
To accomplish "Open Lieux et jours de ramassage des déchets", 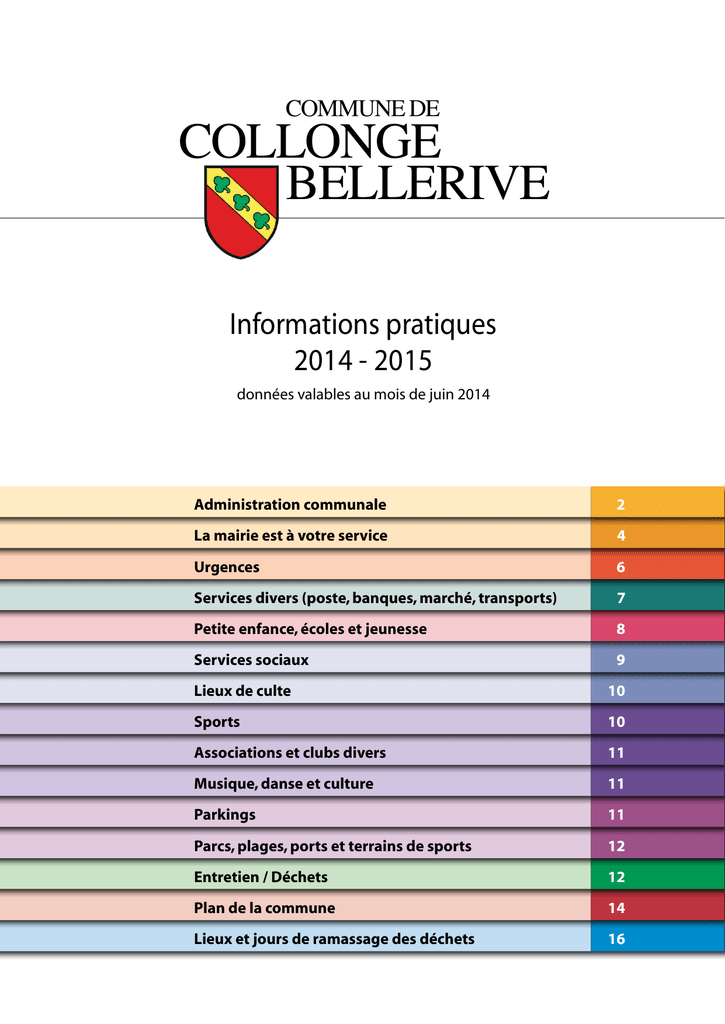I will [x=334, y=939].
